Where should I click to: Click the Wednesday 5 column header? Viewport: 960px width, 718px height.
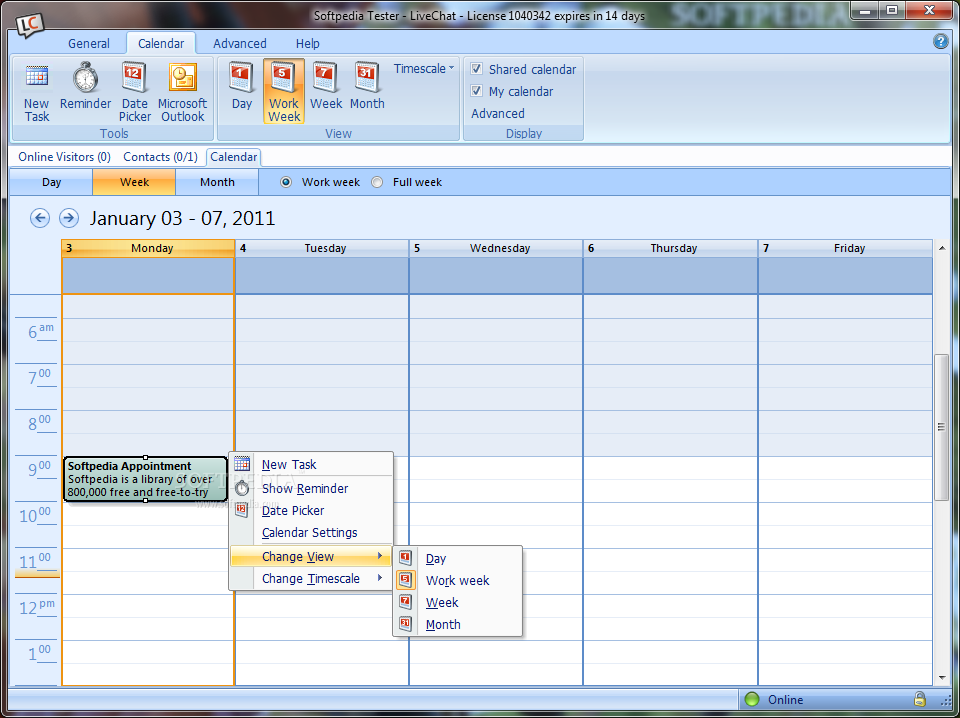496,248
